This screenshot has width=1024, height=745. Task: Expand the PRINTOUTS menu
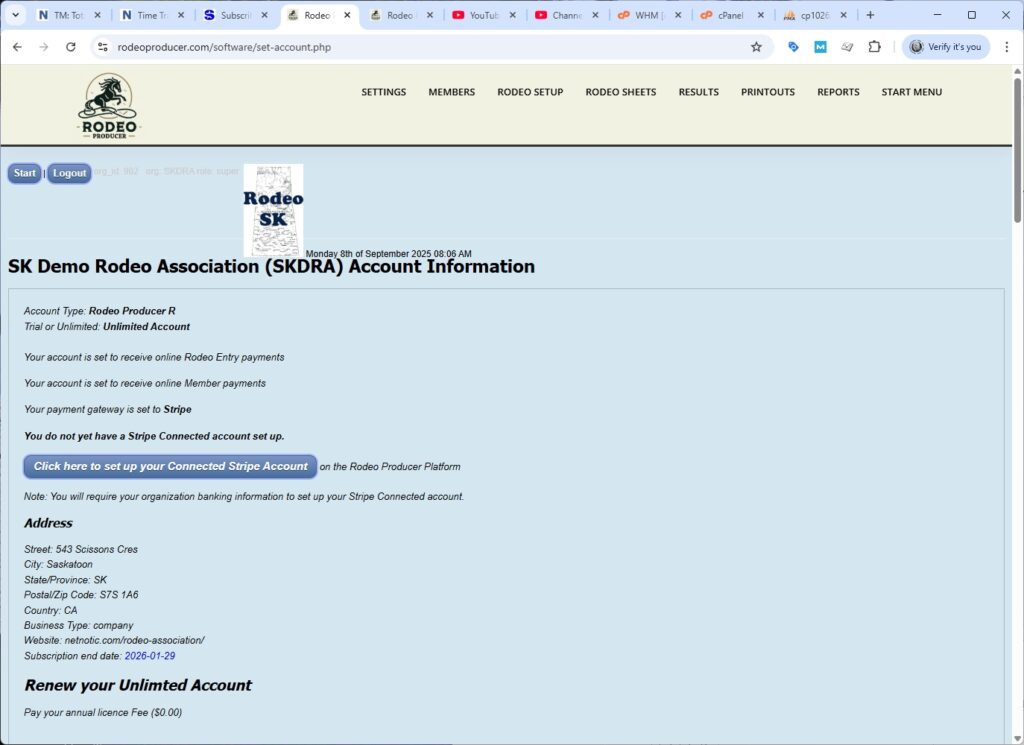coord(767,92)
